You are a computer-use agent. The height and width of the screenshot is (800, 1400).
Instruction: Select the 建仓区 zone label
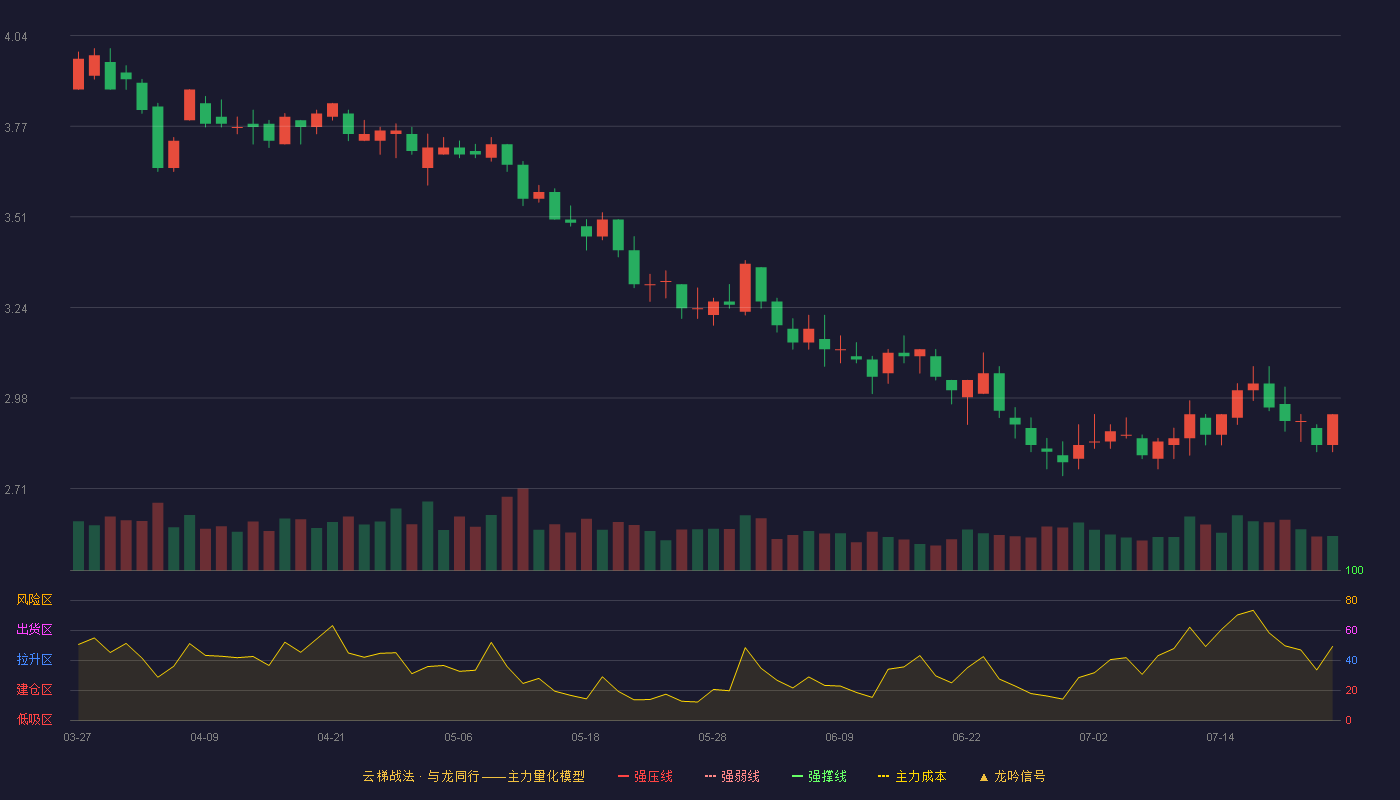(35, 690)
